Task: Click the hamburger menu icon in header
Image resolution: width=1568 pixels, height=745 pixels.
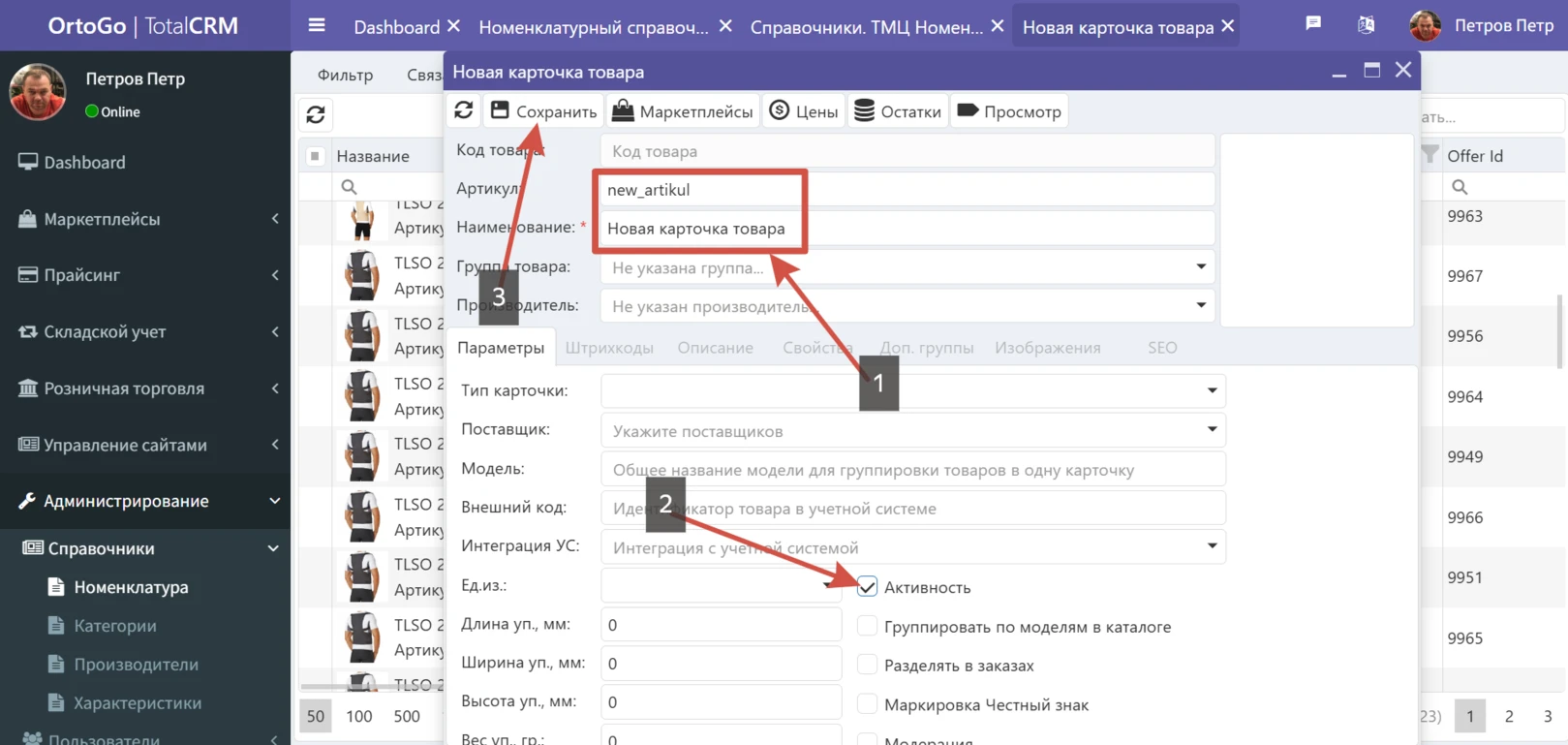Action: [317, 26]
